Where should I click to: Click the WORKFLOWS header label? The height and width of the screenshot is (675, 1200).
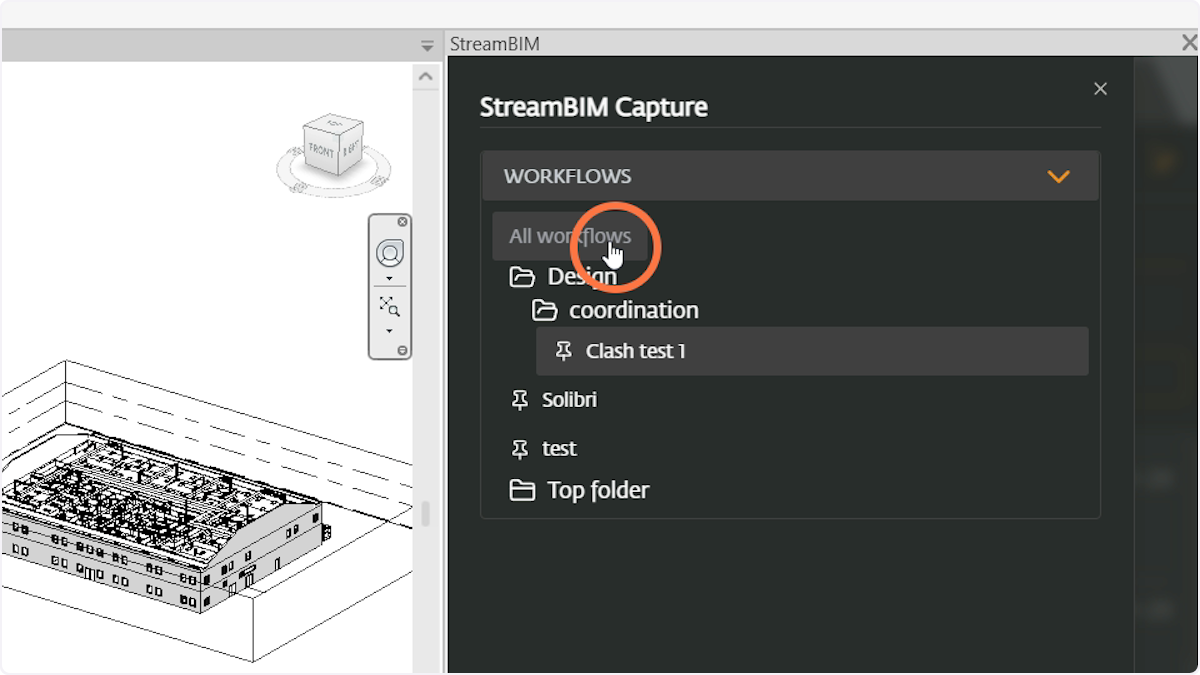[567, 176]
